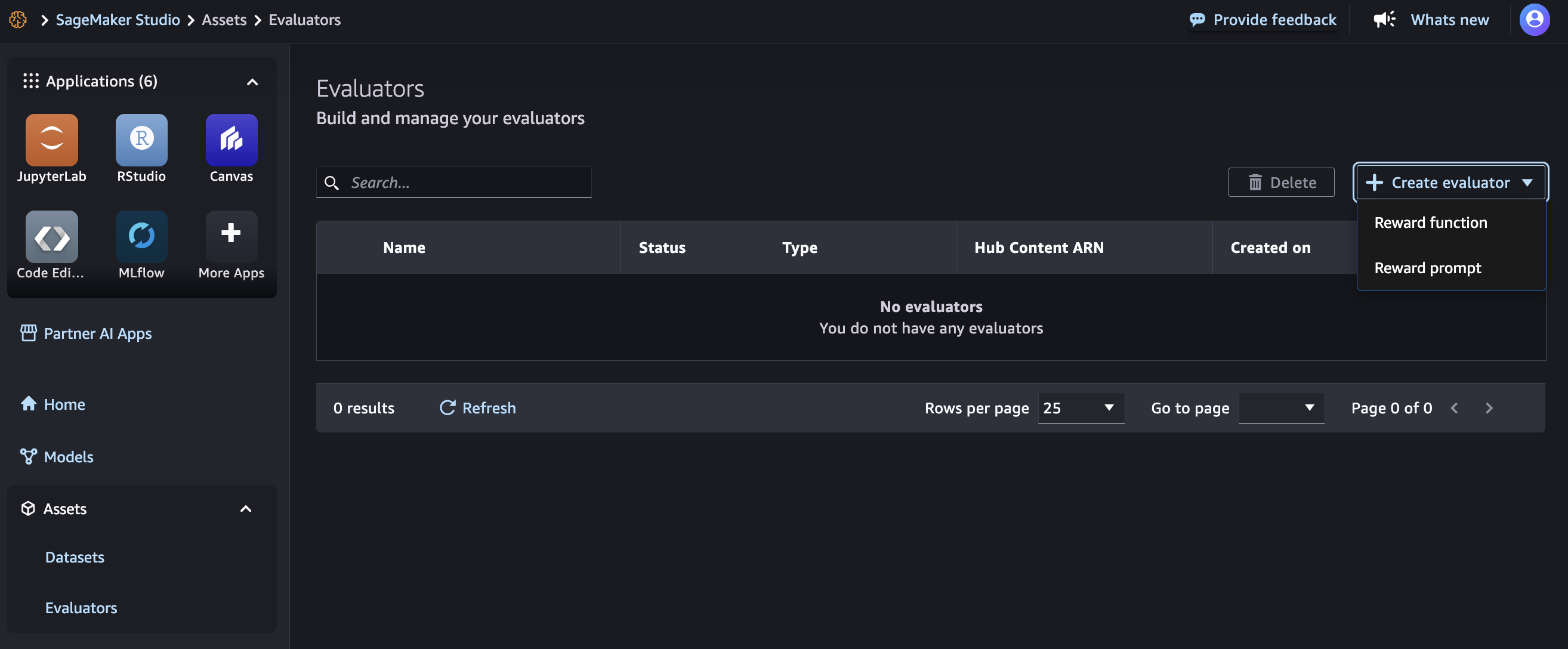Navigate to Assets breadcrumb

tap(224, 20)
